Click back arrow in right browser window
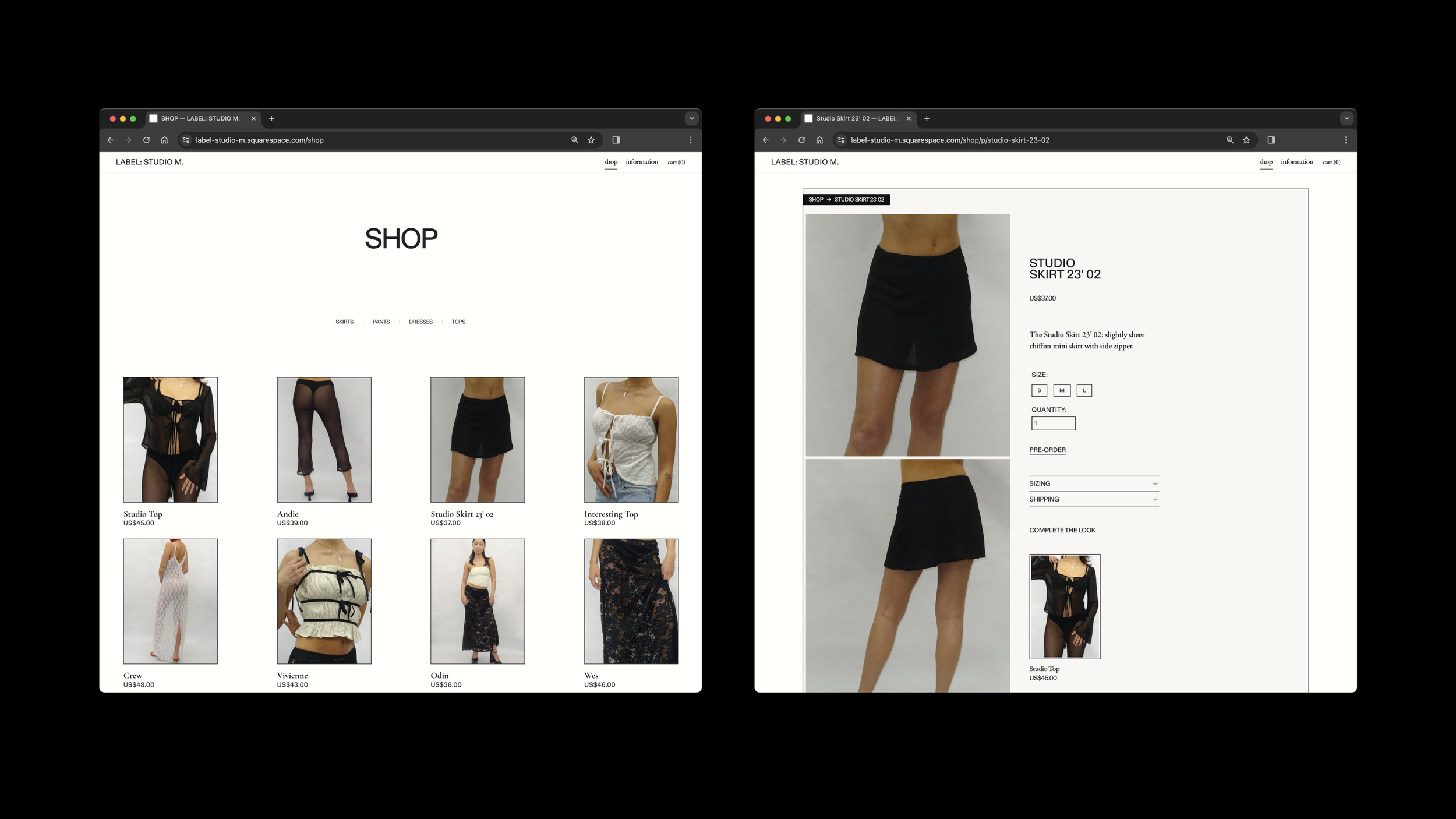The width and height of the screenshot is (1456, 819). point(765,140)
